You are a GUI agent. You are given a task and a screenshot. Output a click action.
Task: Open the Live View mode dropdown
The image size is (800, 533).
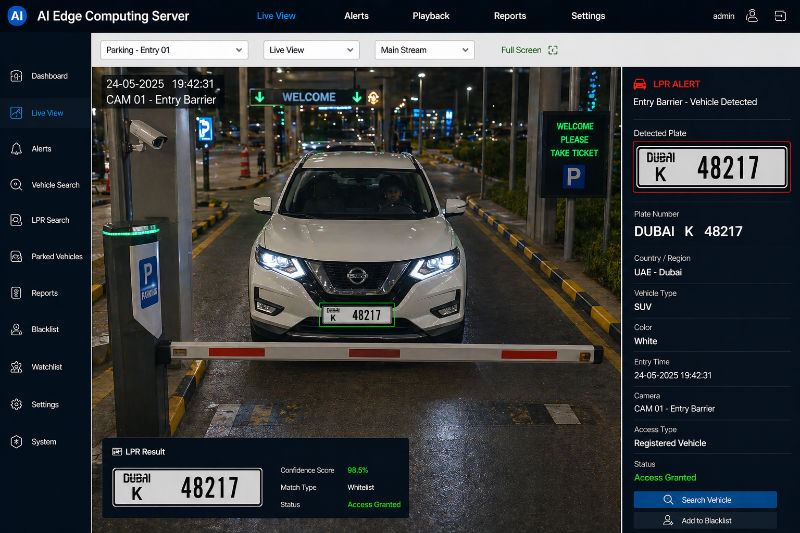(x=311, y=50)
